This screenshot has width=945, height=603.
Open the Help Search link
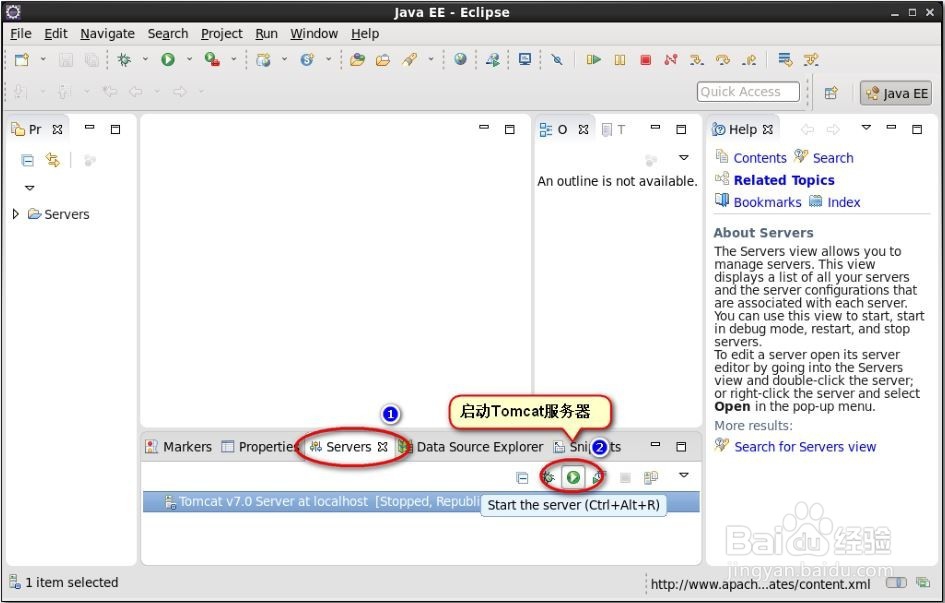tap(833, 158)
